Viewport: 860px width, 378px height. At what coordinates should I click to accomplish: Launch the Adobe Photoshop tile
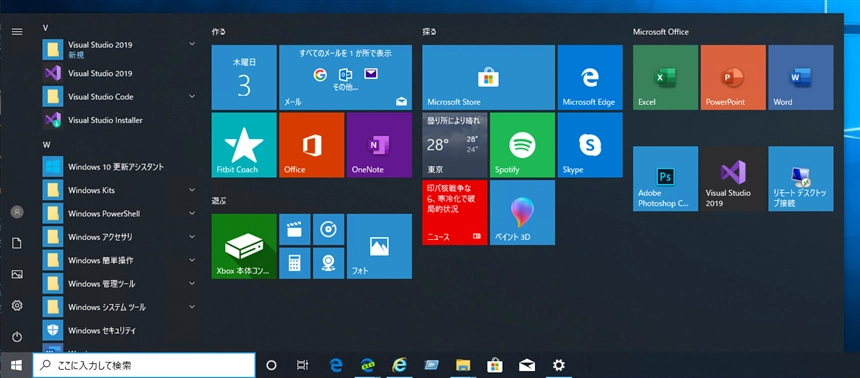[665, 179]
